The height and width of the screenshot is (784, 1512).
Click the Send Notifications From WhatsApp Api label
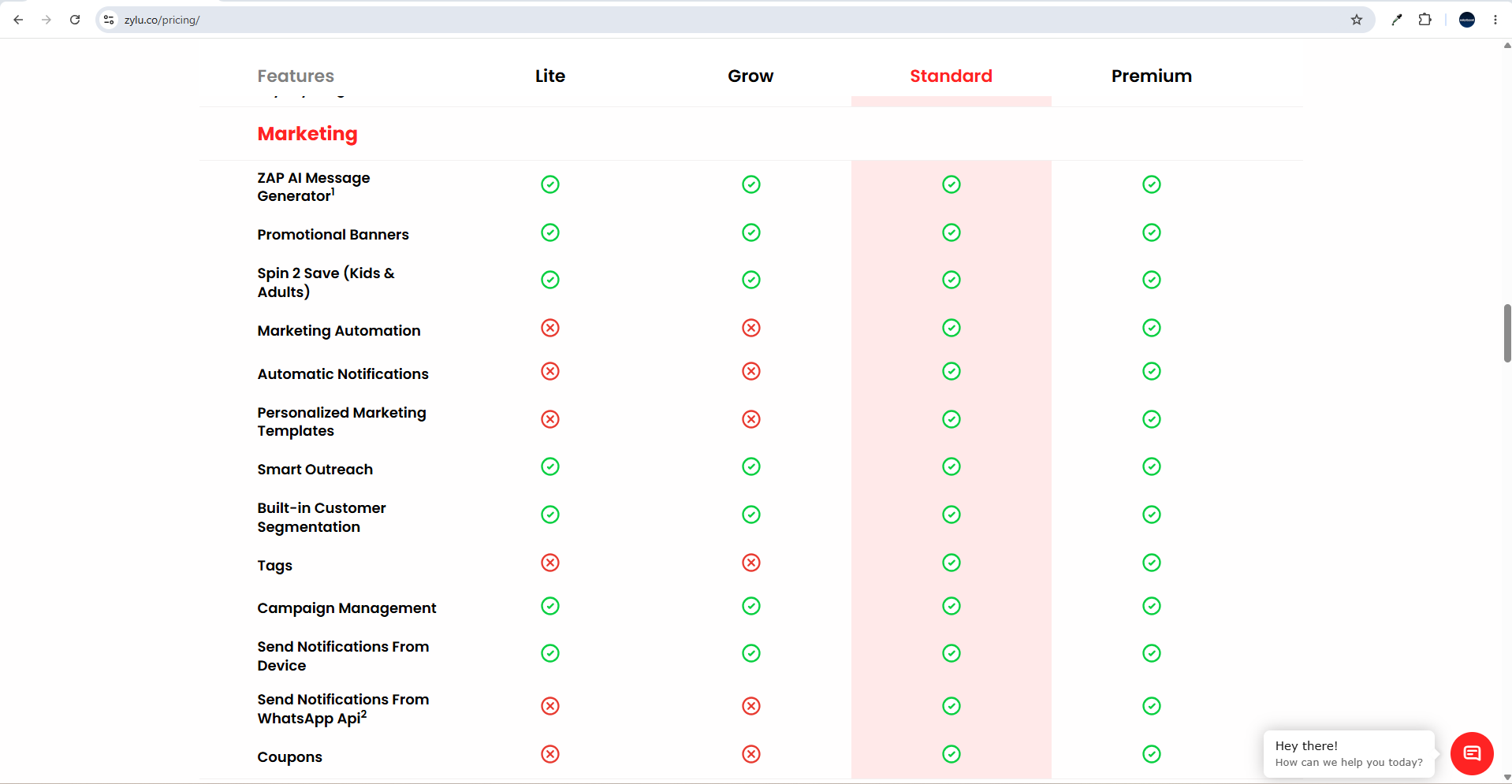pos(343,708)
